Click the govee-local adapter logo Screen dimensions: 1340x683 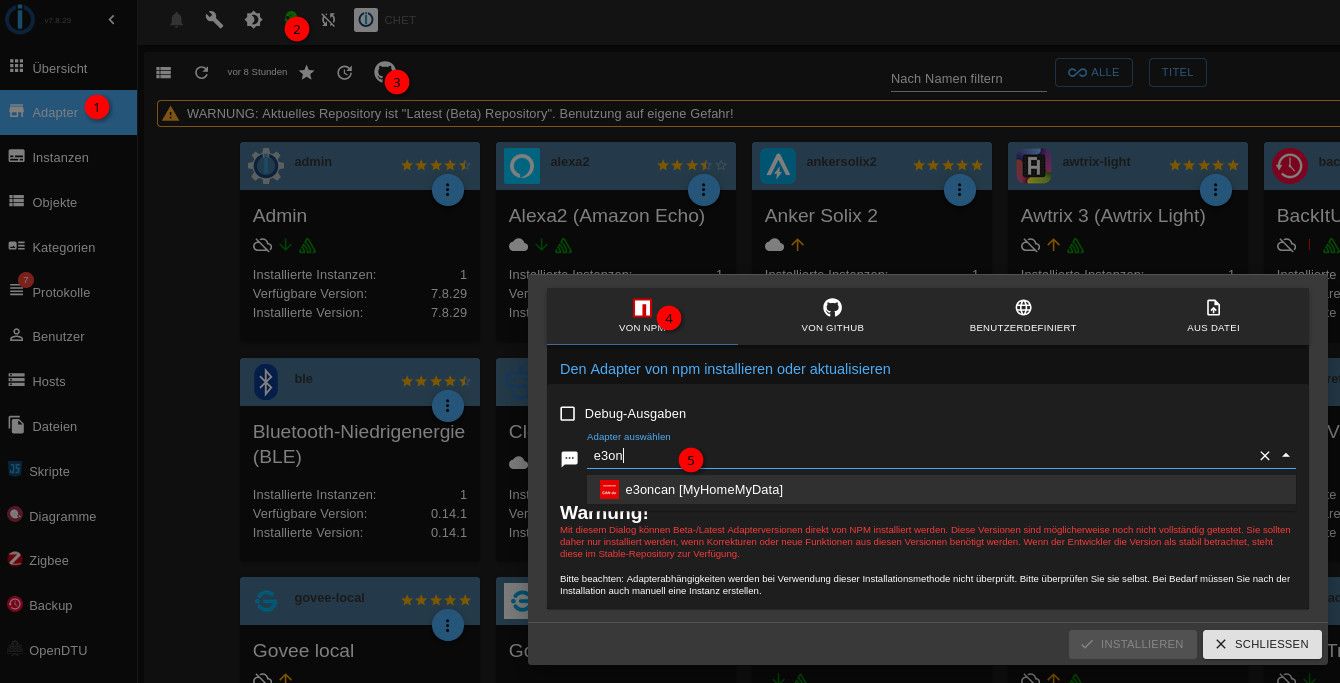coord(266,601)
